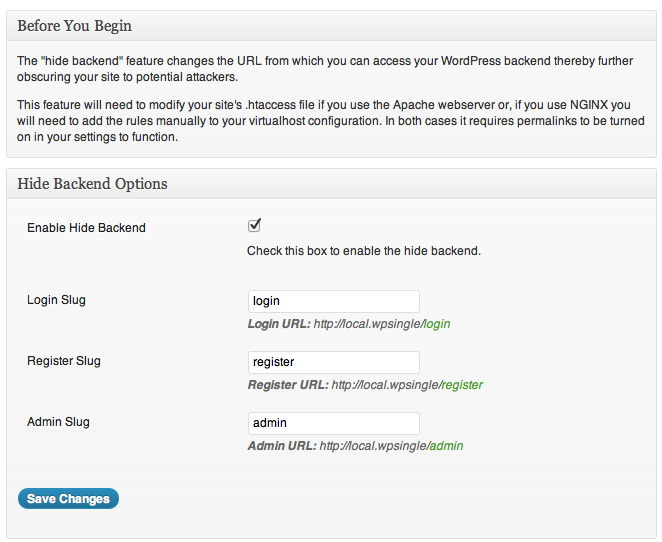The image size is (662, 542).
Task: Click the Admin Slug label
Action: tap(58, 422)
